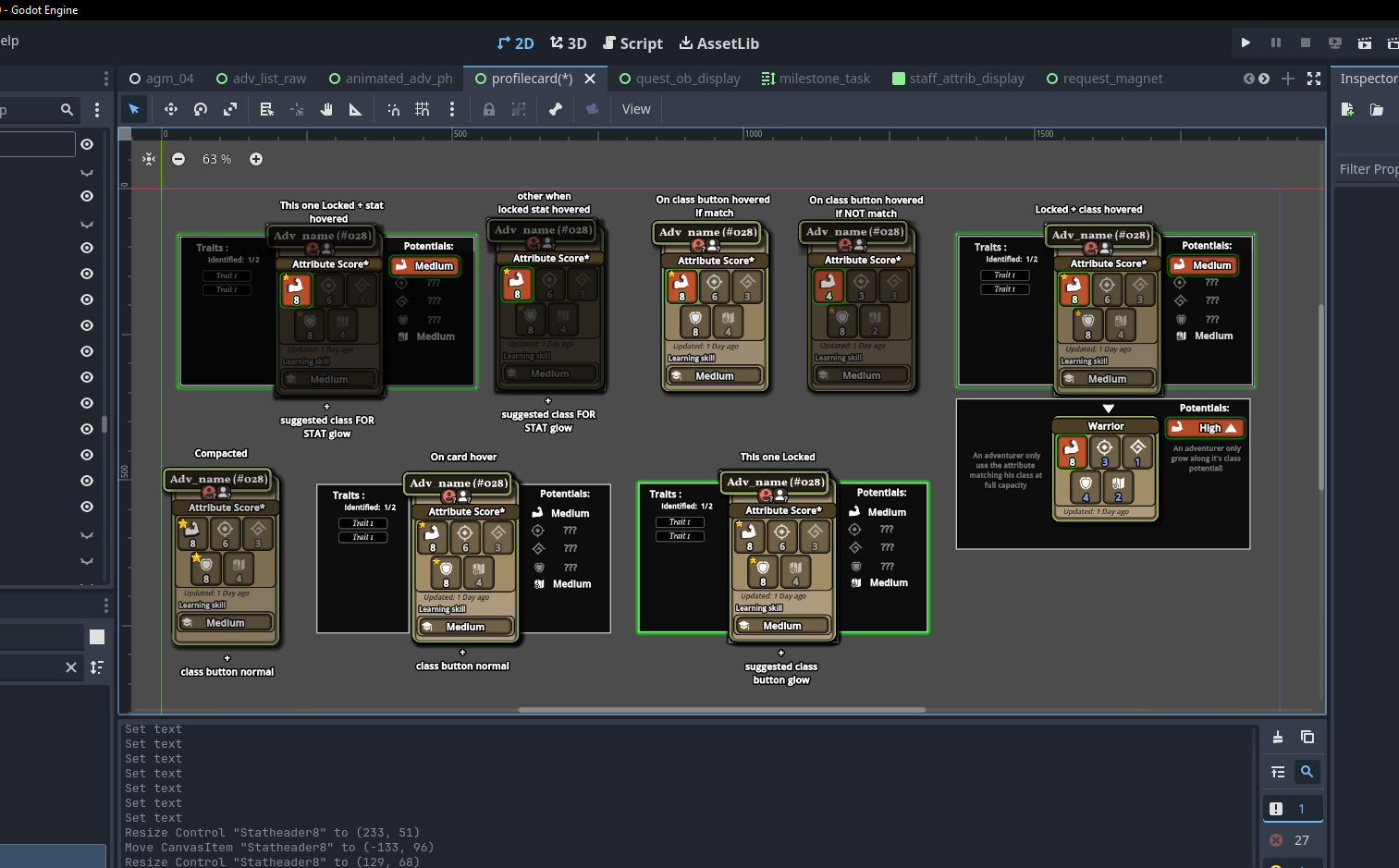Toggle error messages filter showing 27

(1293, 840)
